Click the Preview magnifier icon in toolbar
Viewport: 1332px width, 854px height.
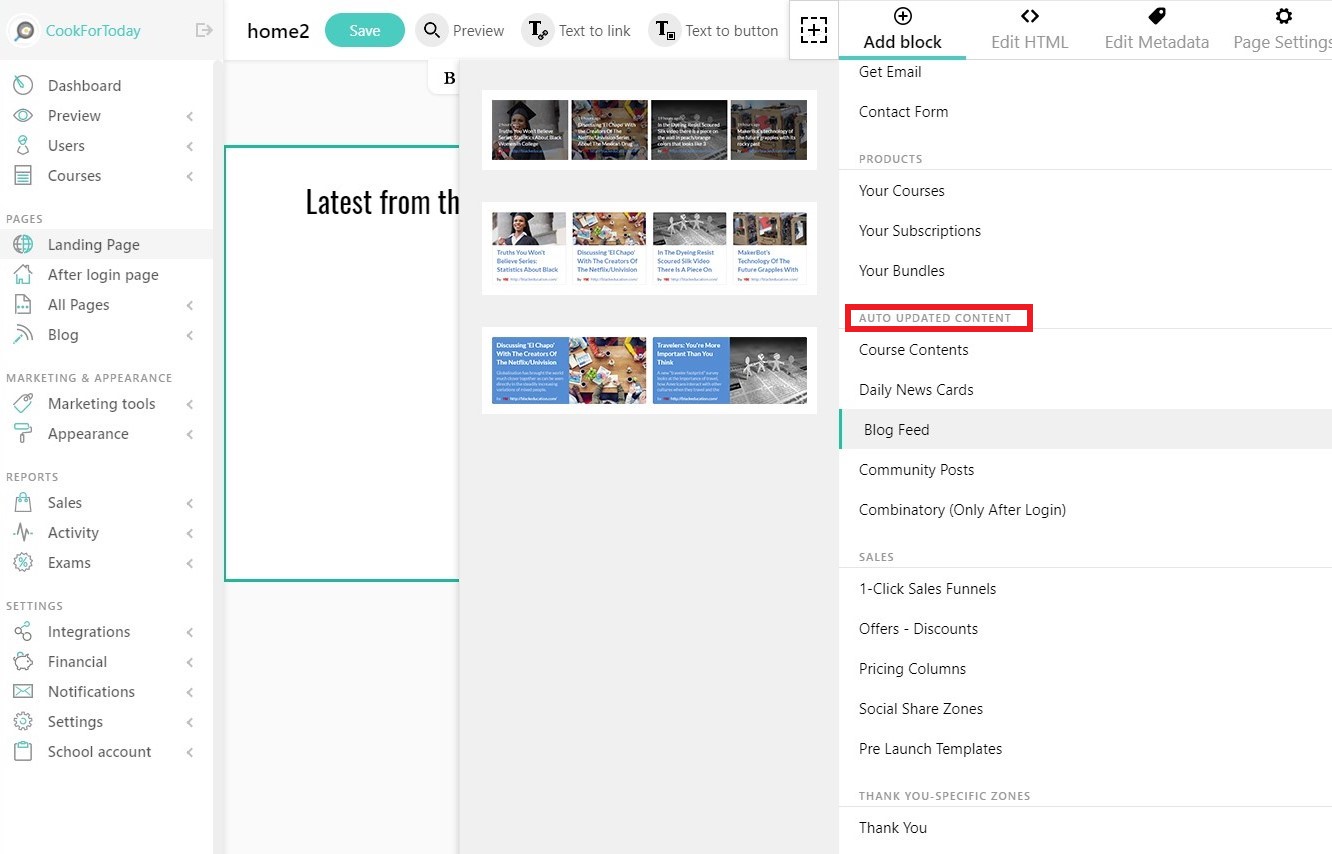[432, 31]
